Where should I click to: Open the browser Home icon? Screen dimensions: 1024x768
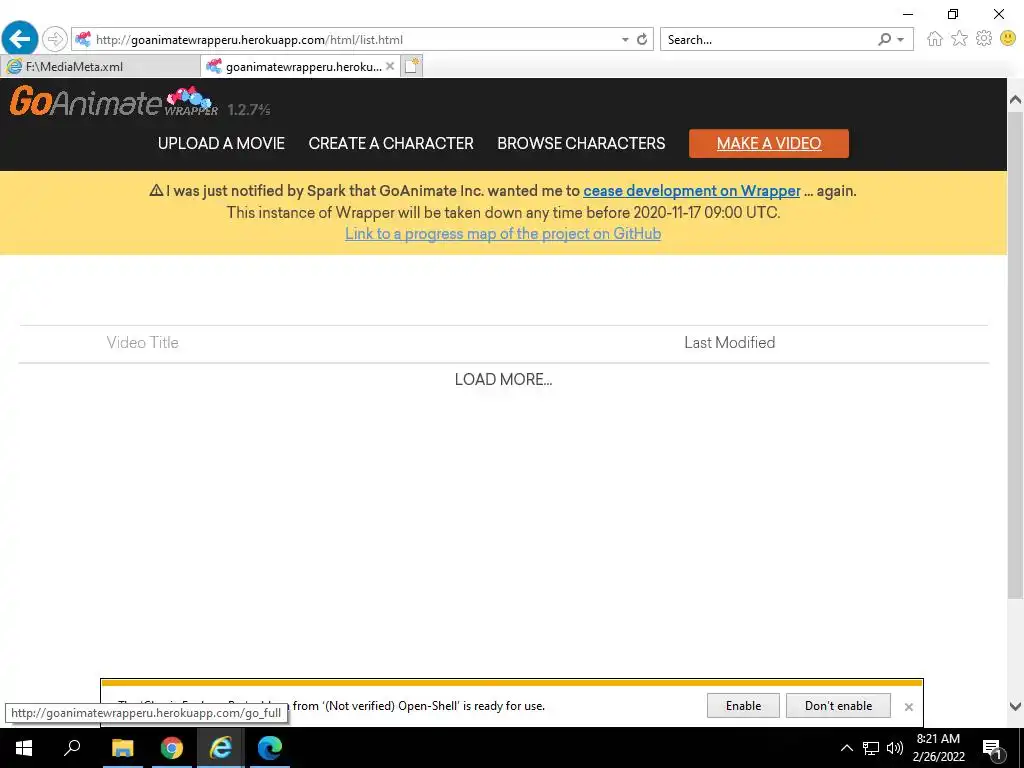click(935, 39)
